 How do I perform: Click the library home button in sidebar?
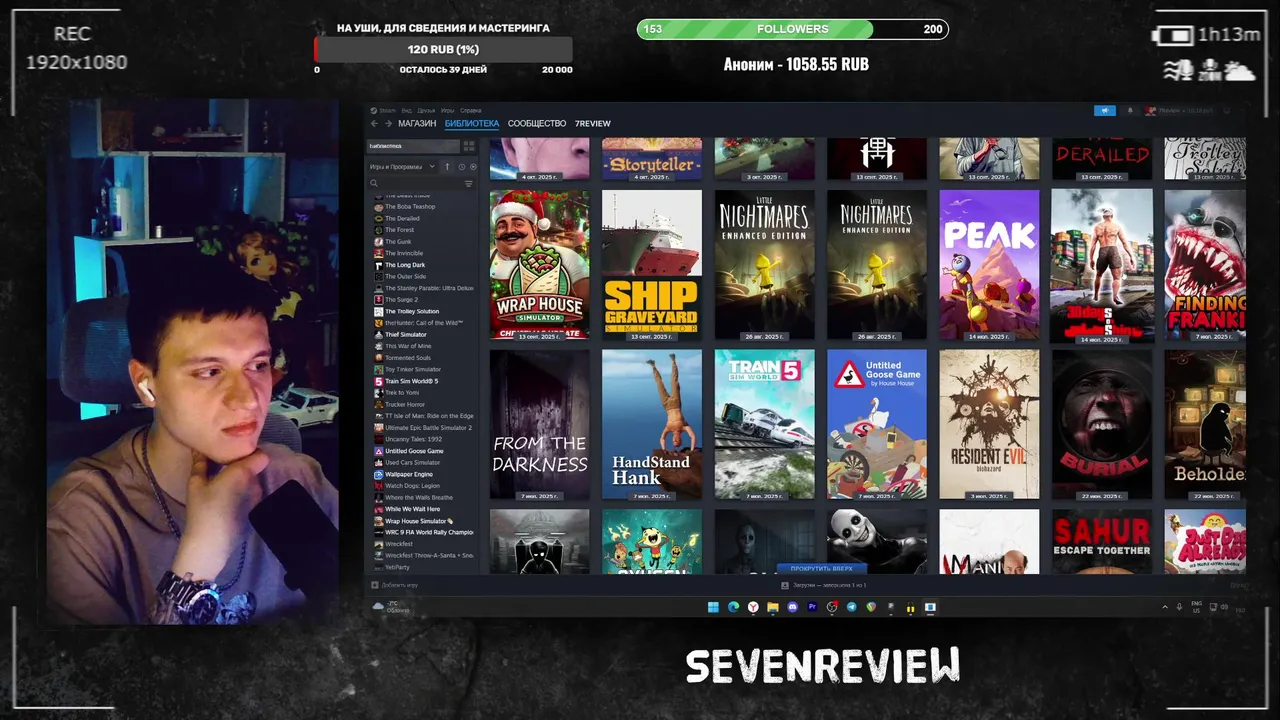tap(413, 146)
